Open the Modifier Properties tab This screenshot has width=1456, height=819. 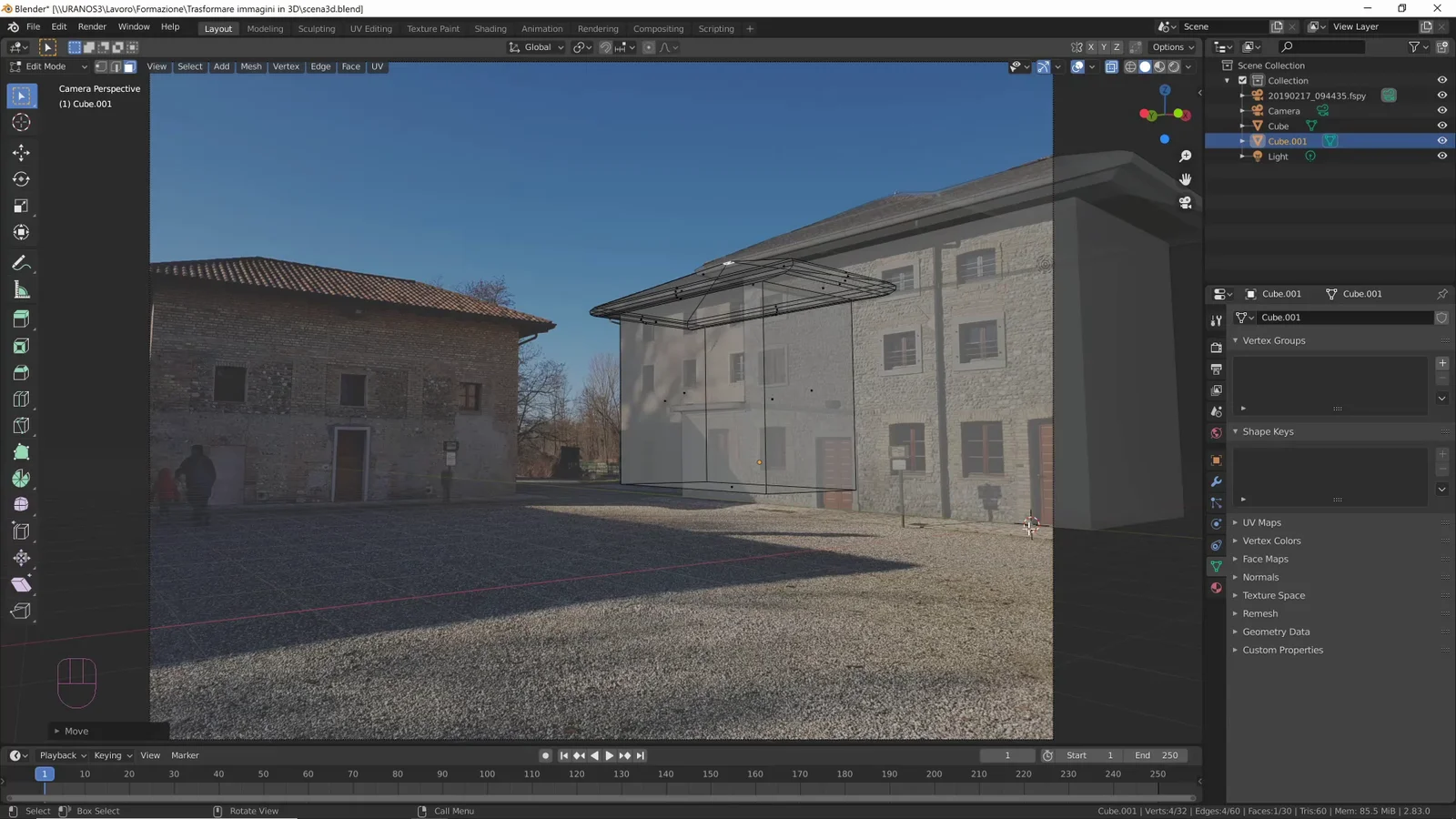point(1216,481)
